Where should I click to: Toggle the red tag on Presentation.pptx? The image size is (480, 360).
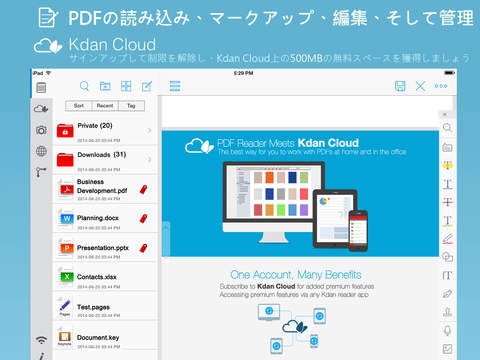143,248
